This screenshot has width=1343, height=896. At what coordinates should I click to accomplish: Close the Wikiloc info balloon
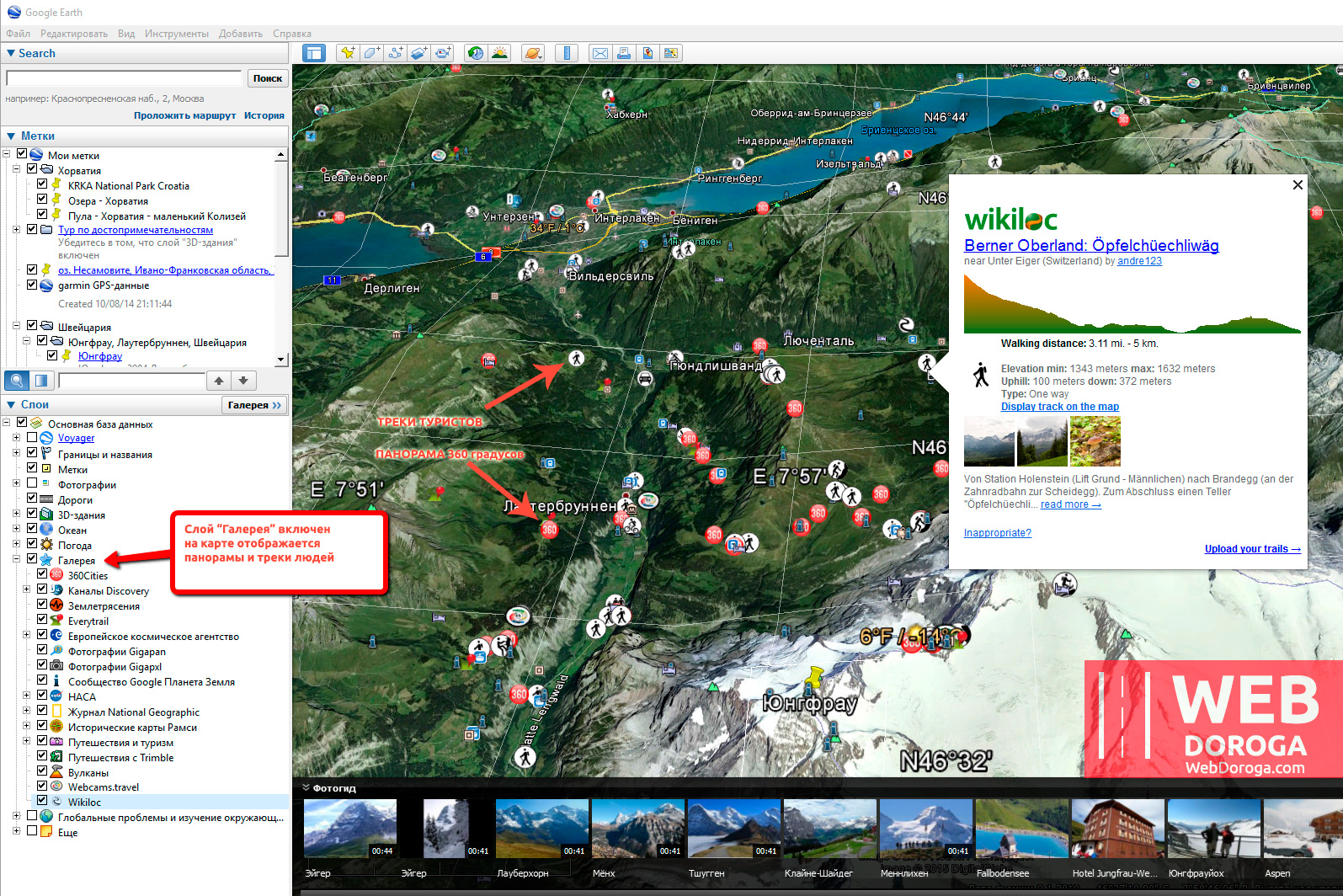tap(1298, 184)
